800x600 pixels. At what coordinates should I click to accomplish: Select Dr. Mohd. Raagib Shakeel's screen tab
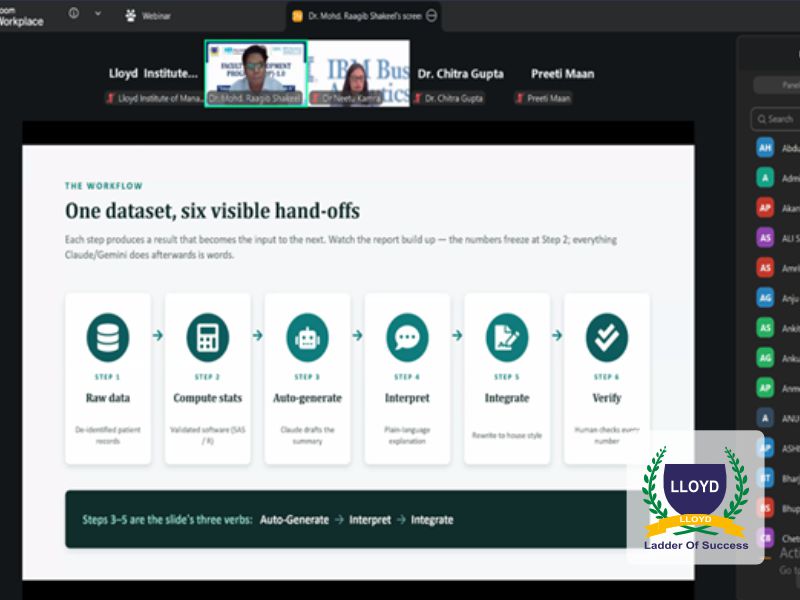tap(364, 16)
